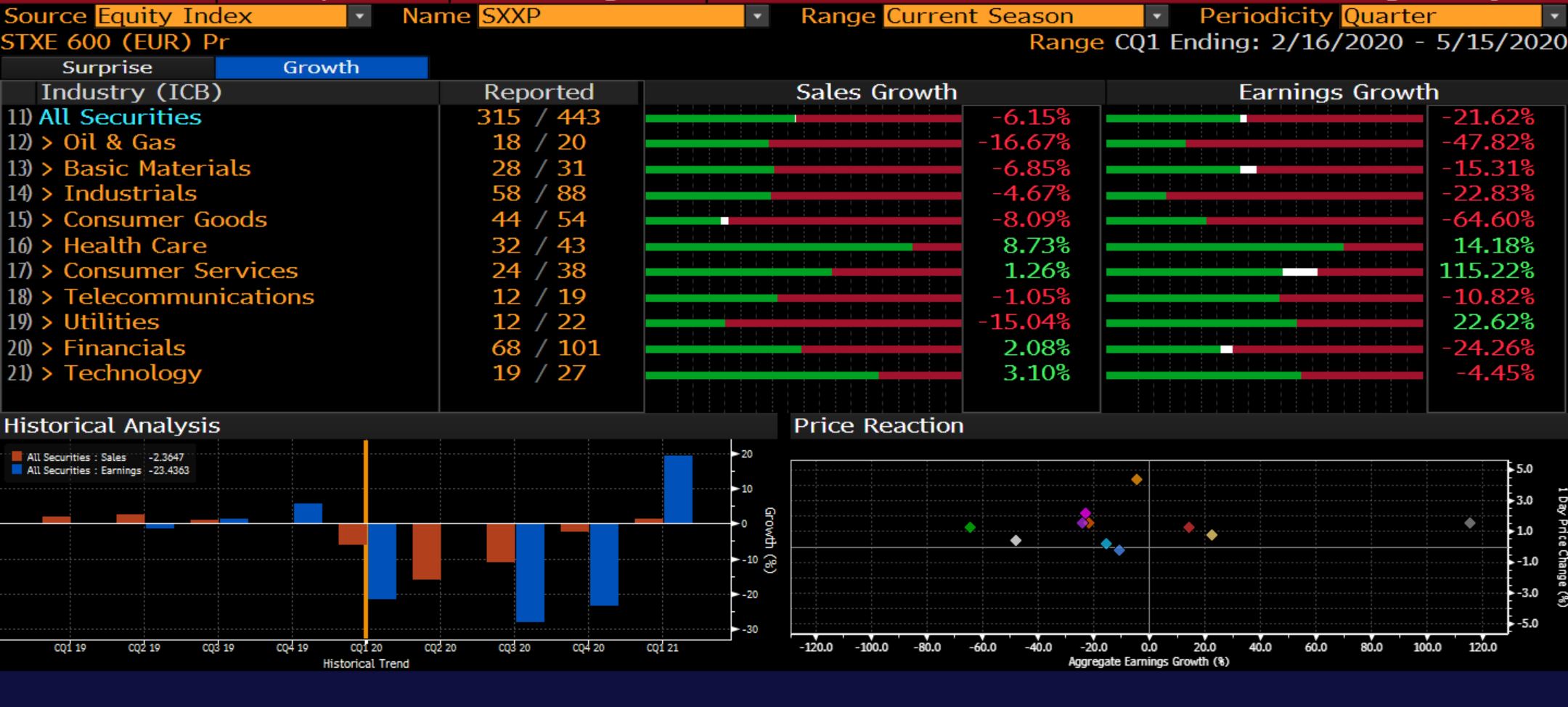Click the CQ4 19 blue earnings bar

pyautogui.click(x=308, y=513)
